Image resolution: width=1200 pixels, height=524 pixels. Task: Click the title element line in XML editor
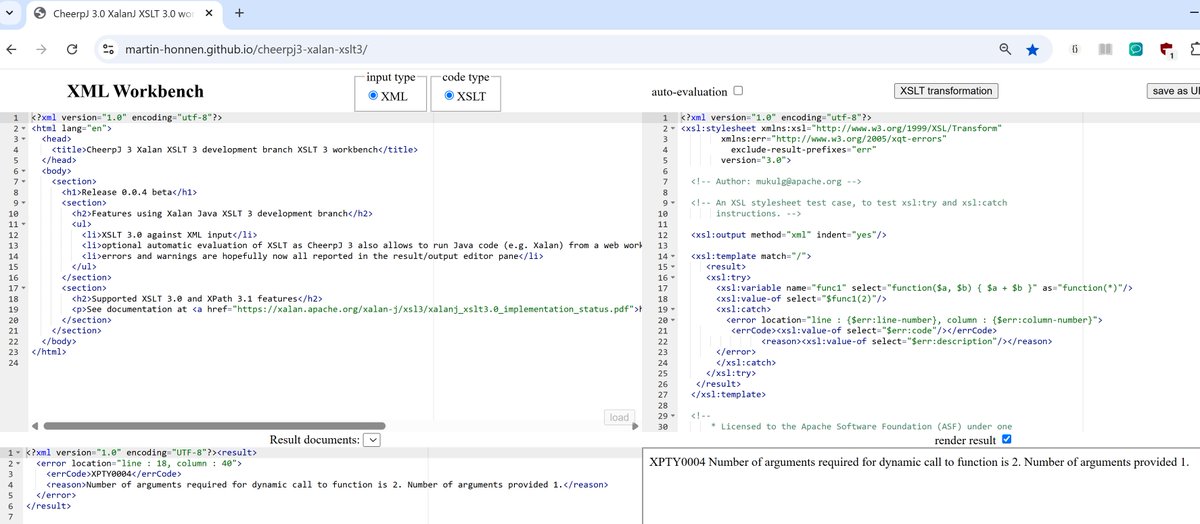(234, 149)
